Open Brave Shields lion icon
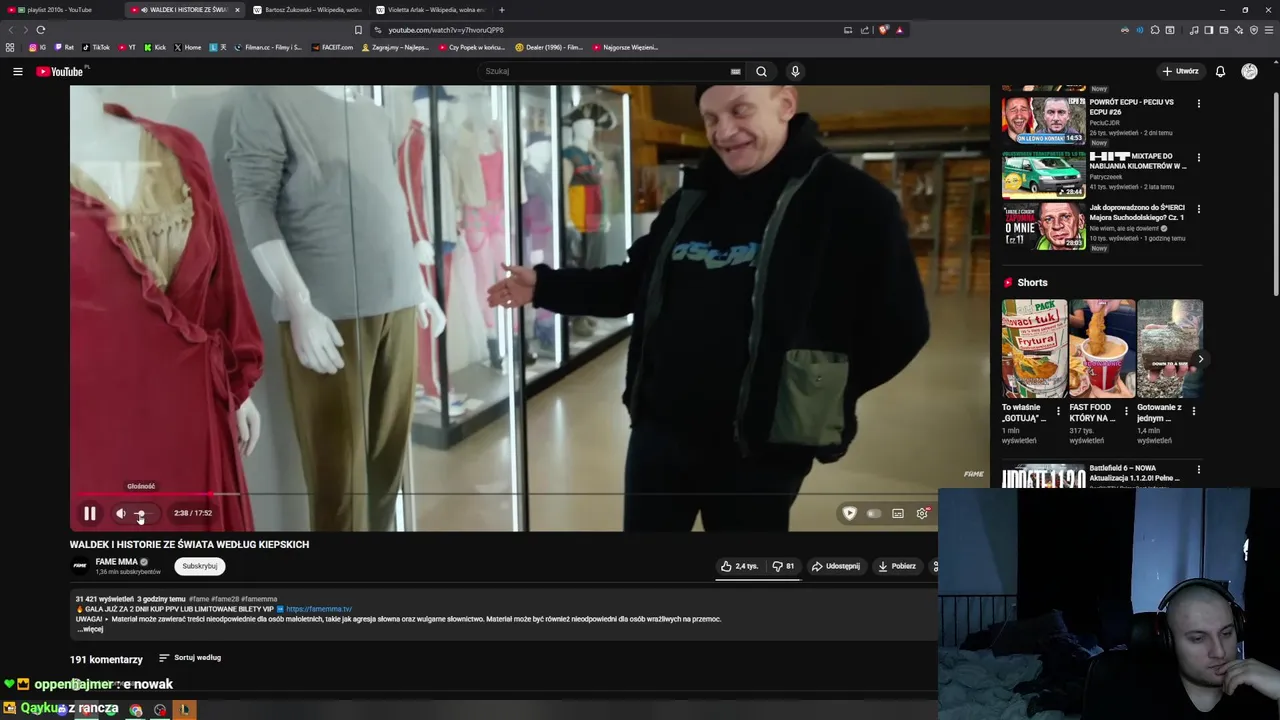Viewport: 1280px width, 720px height. (x=883, y=30)
